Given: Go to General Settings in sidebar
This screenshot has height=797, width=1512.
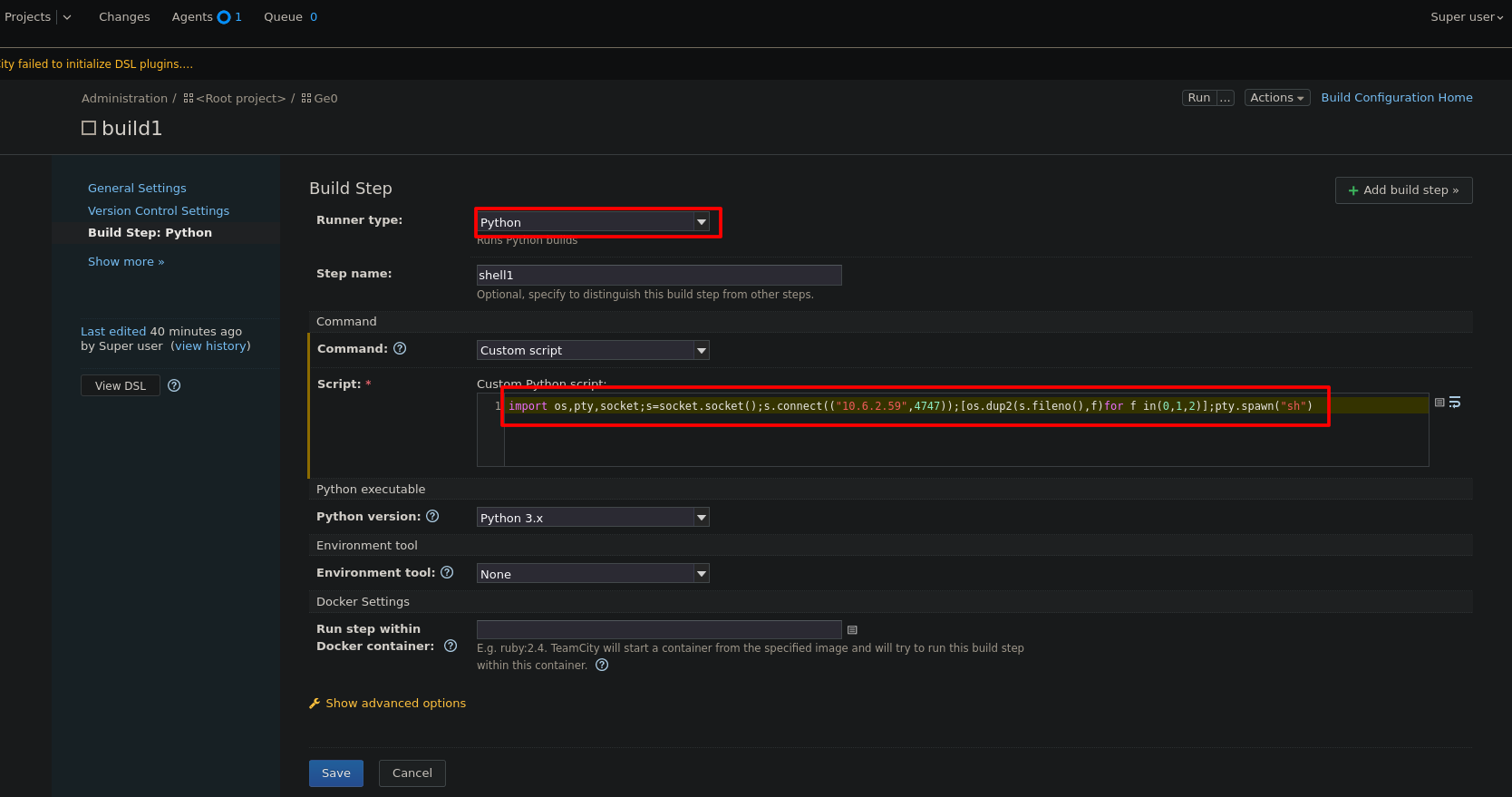Looking at the screenshot, I should (x=137, y=188).
